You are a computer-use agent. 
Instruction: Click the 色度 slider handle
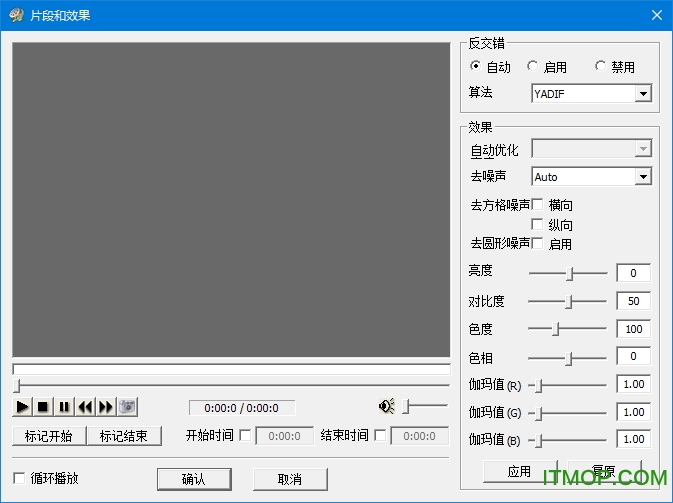(x=555, y=329)
